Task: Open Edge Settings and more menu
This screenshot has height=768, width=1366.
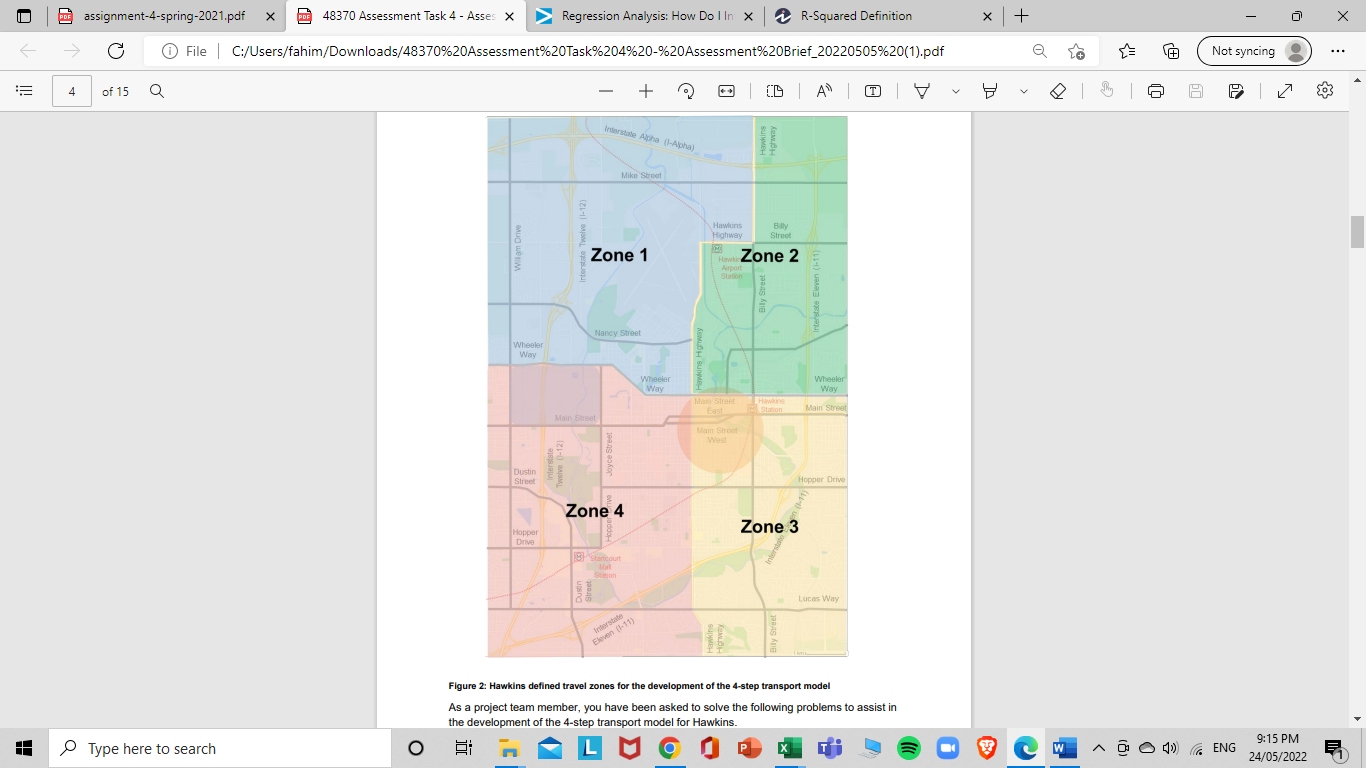Action: click(1339, 51)
